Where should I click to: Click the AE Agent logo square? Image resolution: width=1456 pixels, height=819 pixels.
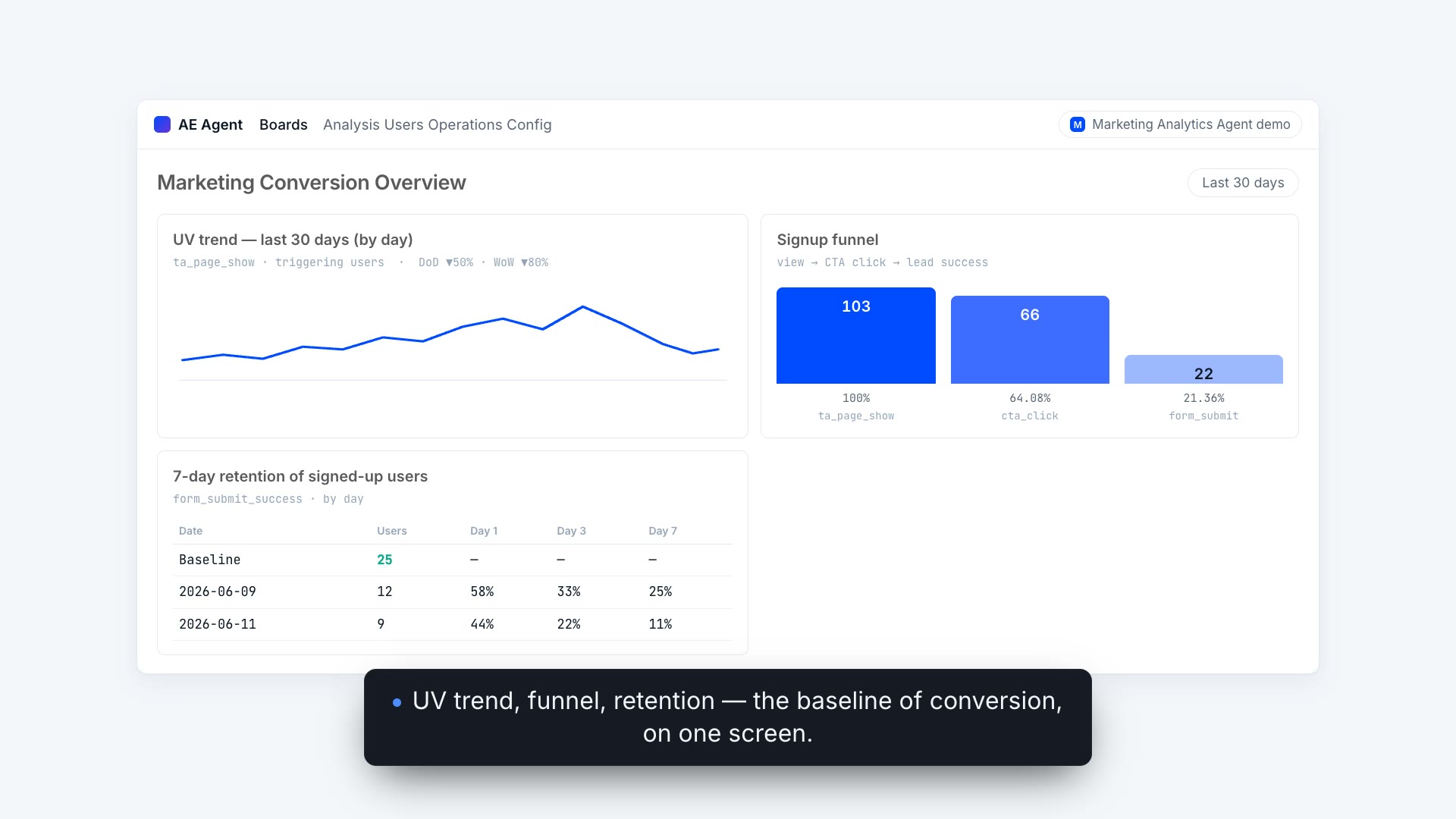coord(162,124)
